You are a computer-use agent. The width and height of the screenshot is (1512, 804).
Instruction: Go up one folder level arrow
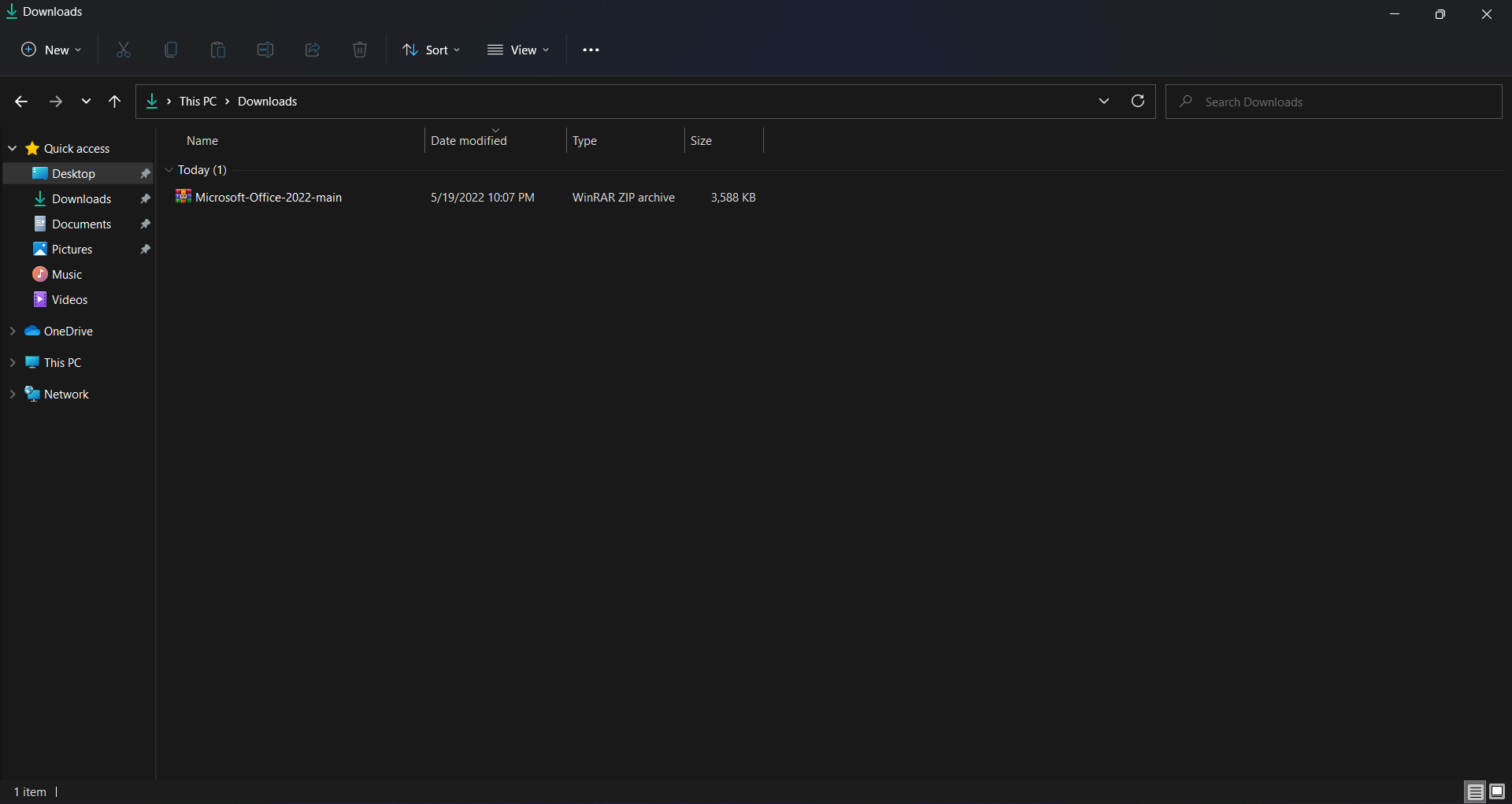point(114,102)
